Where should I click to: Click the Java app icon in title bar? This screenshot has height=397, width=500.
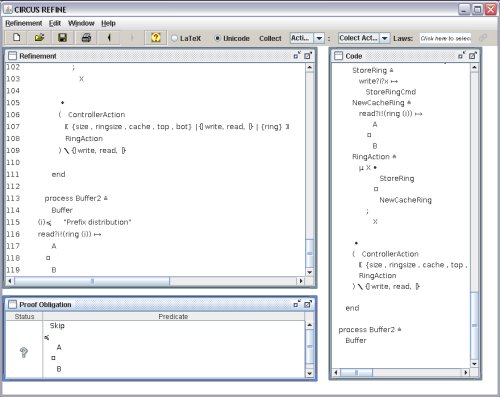[8, 9]
